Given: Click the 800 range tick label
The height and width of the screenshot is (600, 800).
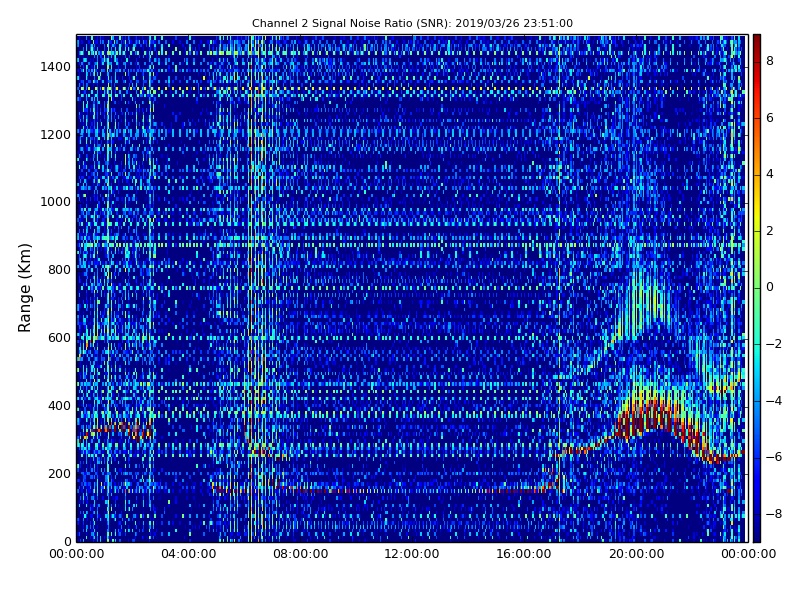Looking at the screenshot, I should (x=59, y=270).
